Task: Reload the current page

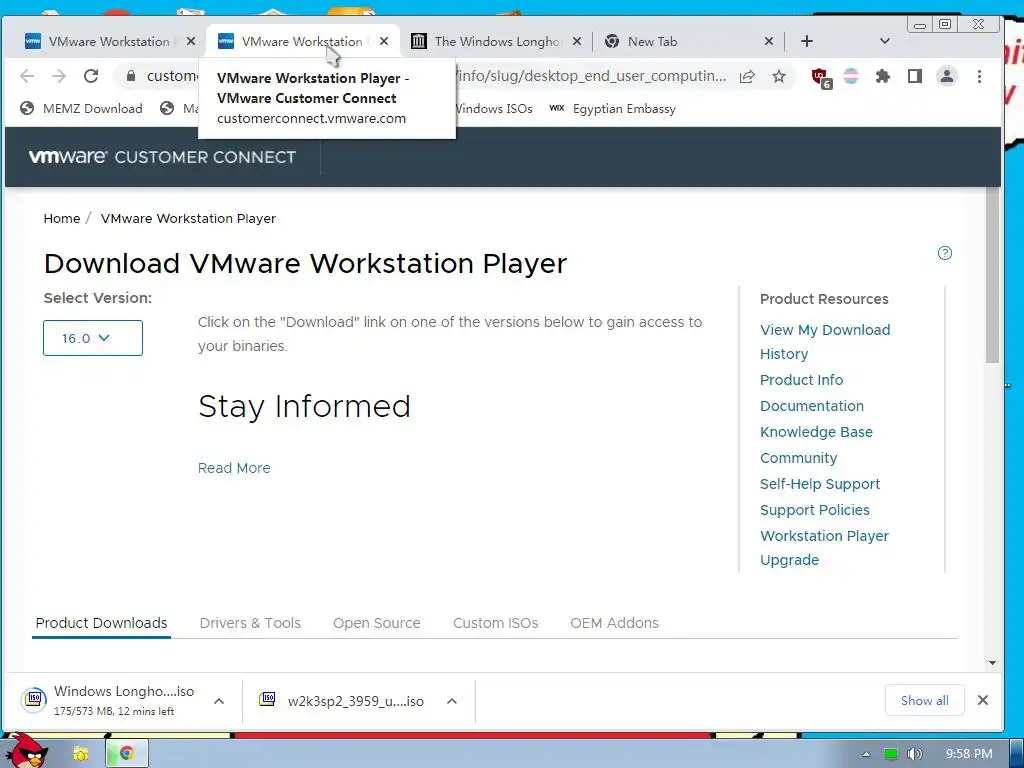Action: [x=91, y=76]
